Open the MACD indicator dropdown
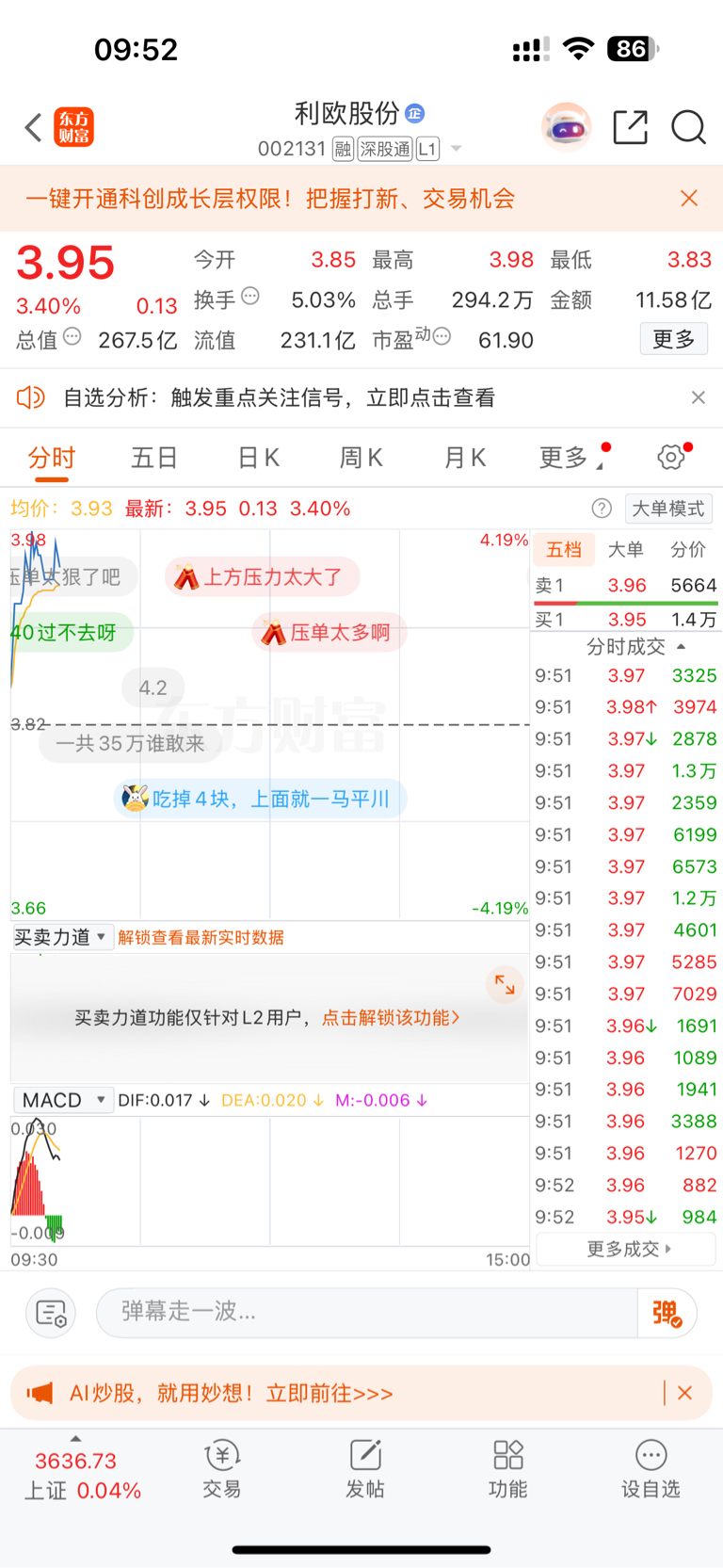This screenshot has height=1568, width=723. coord(62,1100)
